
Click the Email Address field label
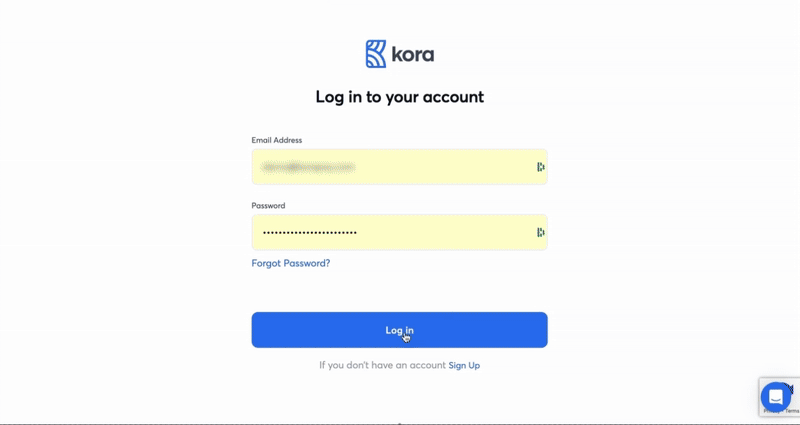(277, 140)
